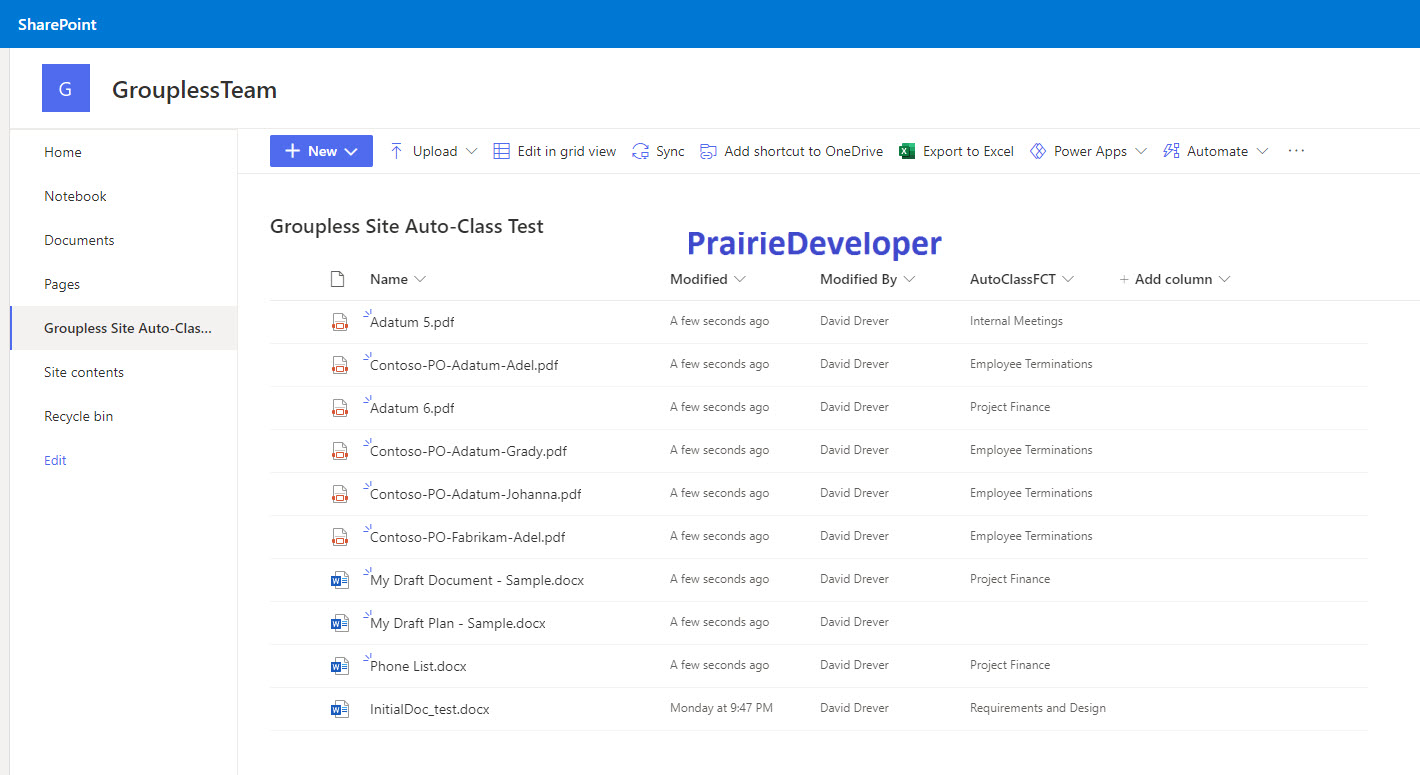Image resolution: width=1420 pixels, height=775 pixels.
Task: Click the Word icon for InitialDoc_test.docx
Action: (340, 709)
